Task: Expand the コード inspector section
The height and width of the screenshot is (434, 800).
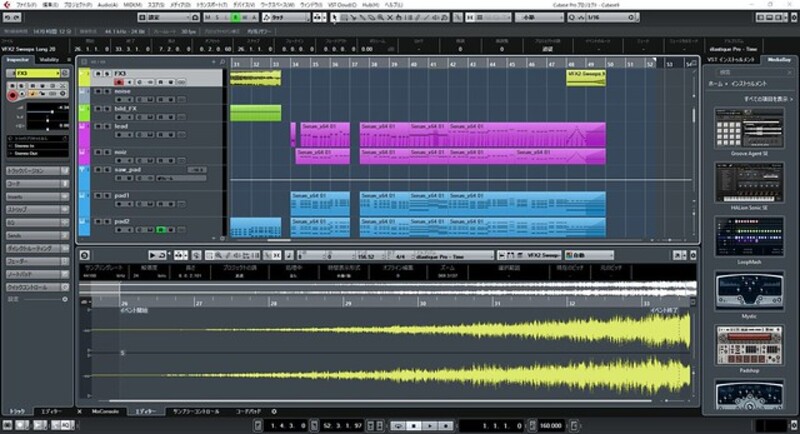Action: 37,184
